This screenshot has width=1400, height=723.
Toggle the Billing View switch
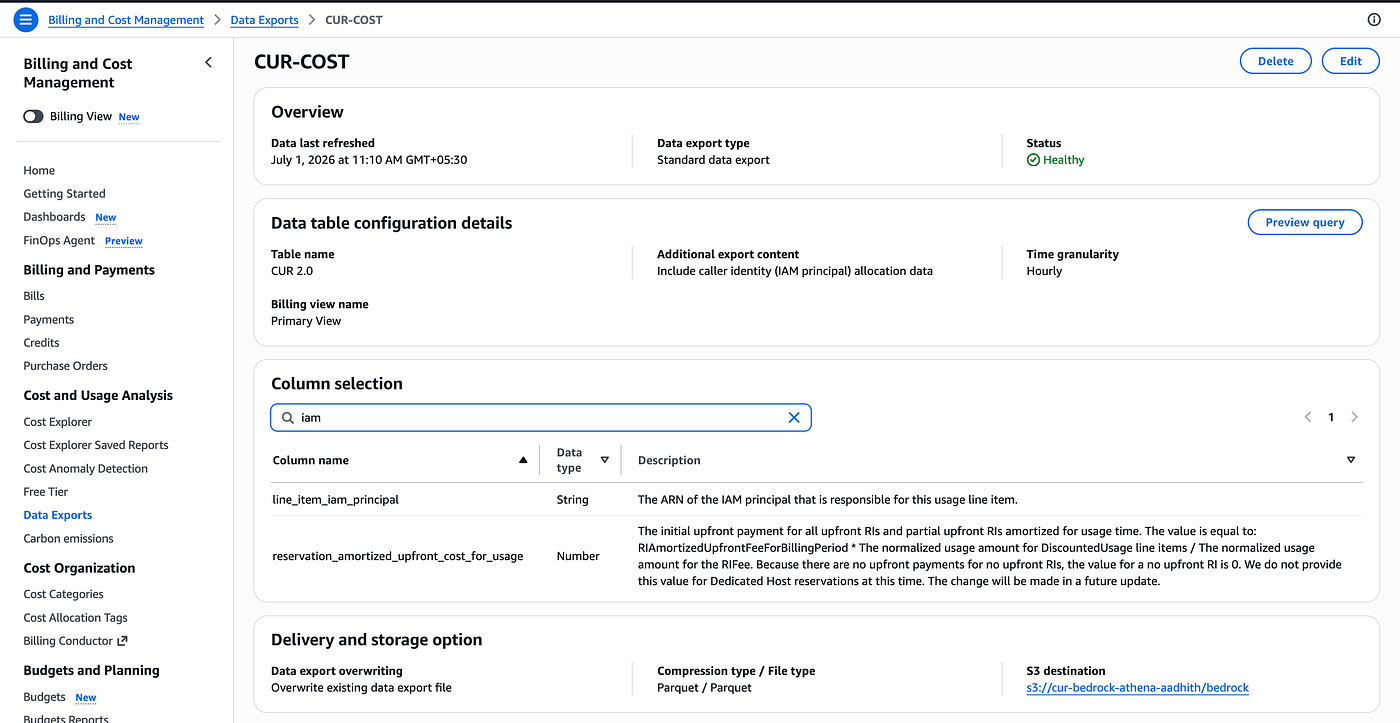coord(33,116)
